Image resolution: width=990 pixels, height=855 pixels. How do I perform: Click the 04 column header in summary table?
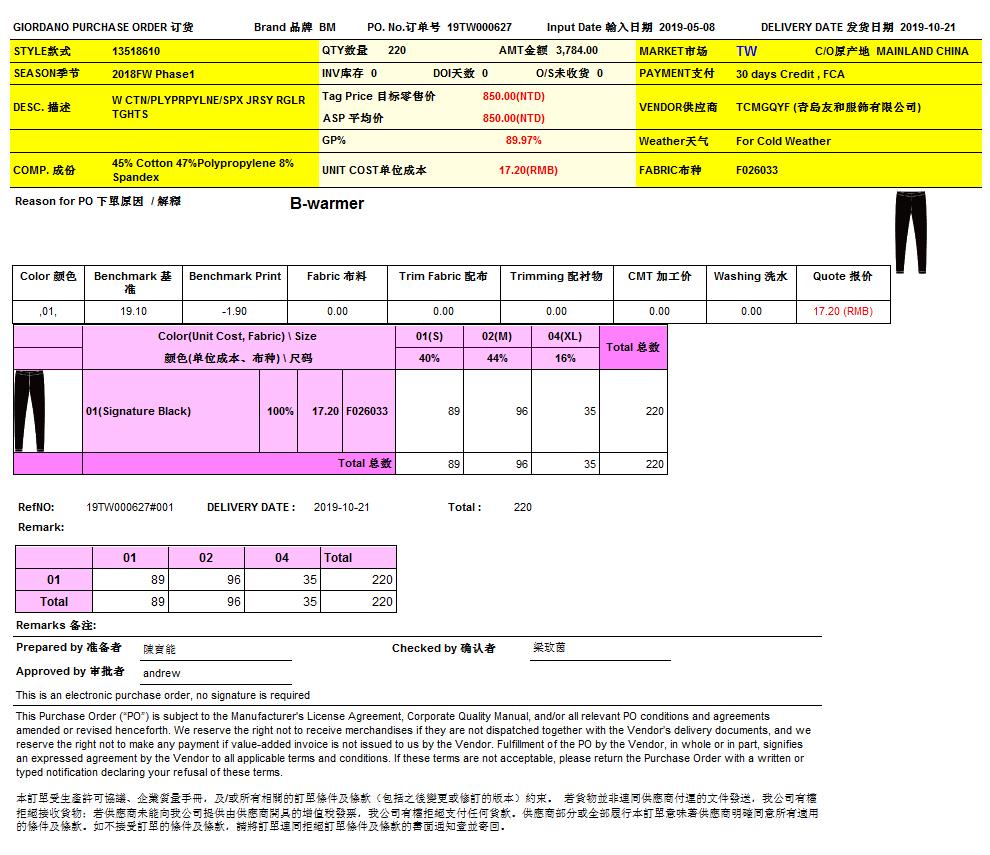pyautogui.click(x=282, y=557)
